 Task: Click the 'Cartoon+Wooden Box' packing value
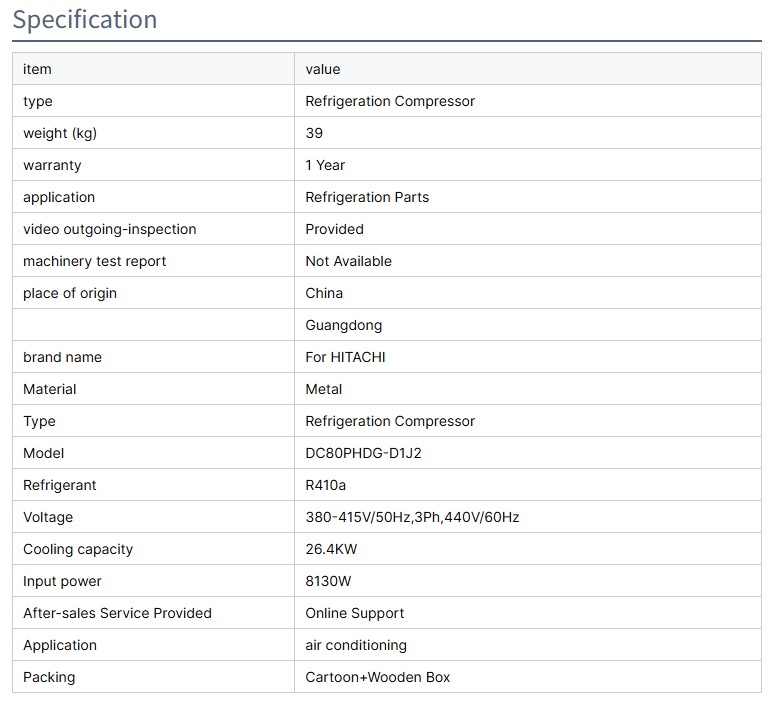tap(378, 677)
